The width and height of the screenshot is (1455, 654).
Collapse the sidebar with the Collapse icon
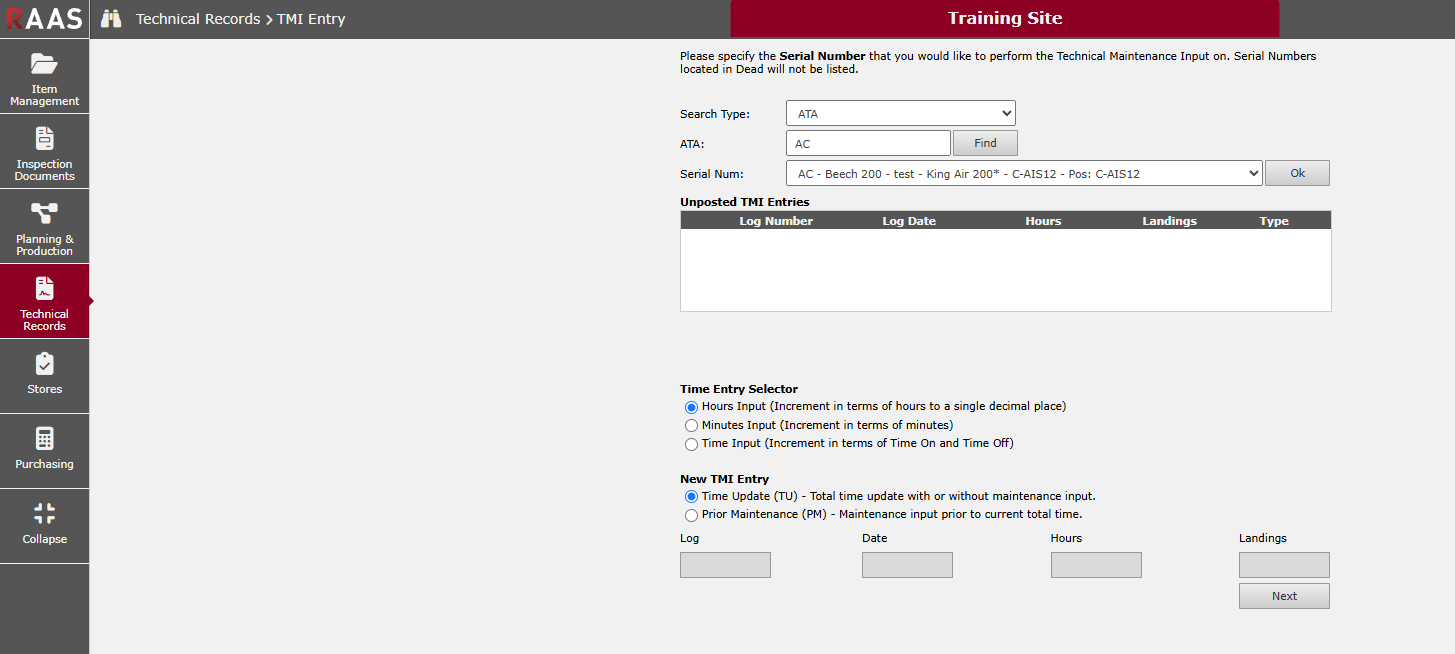tap(44, 515)
